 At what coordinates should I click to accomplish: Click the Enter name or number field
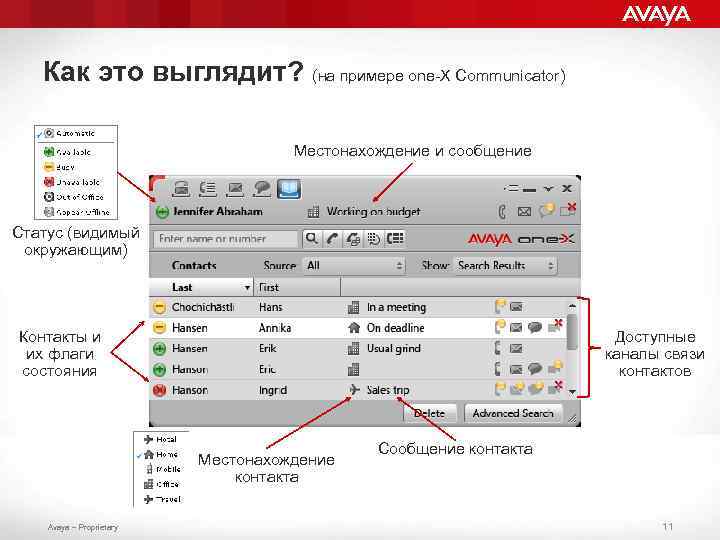225,239
